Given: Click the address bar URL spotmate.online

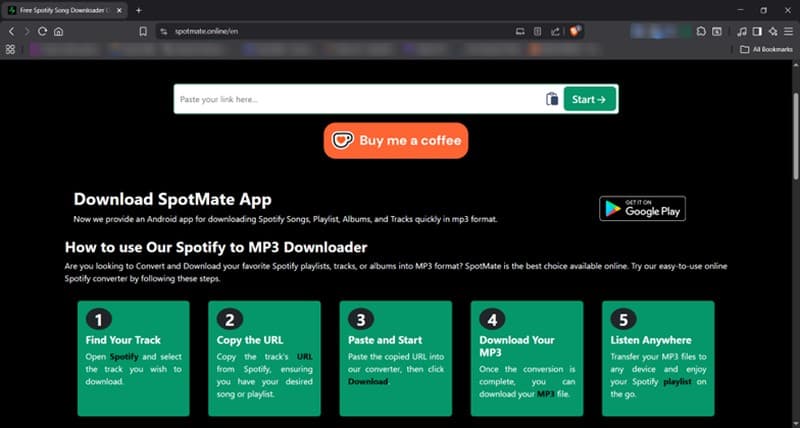Looking at the screenshot, I should coord(206,32).
